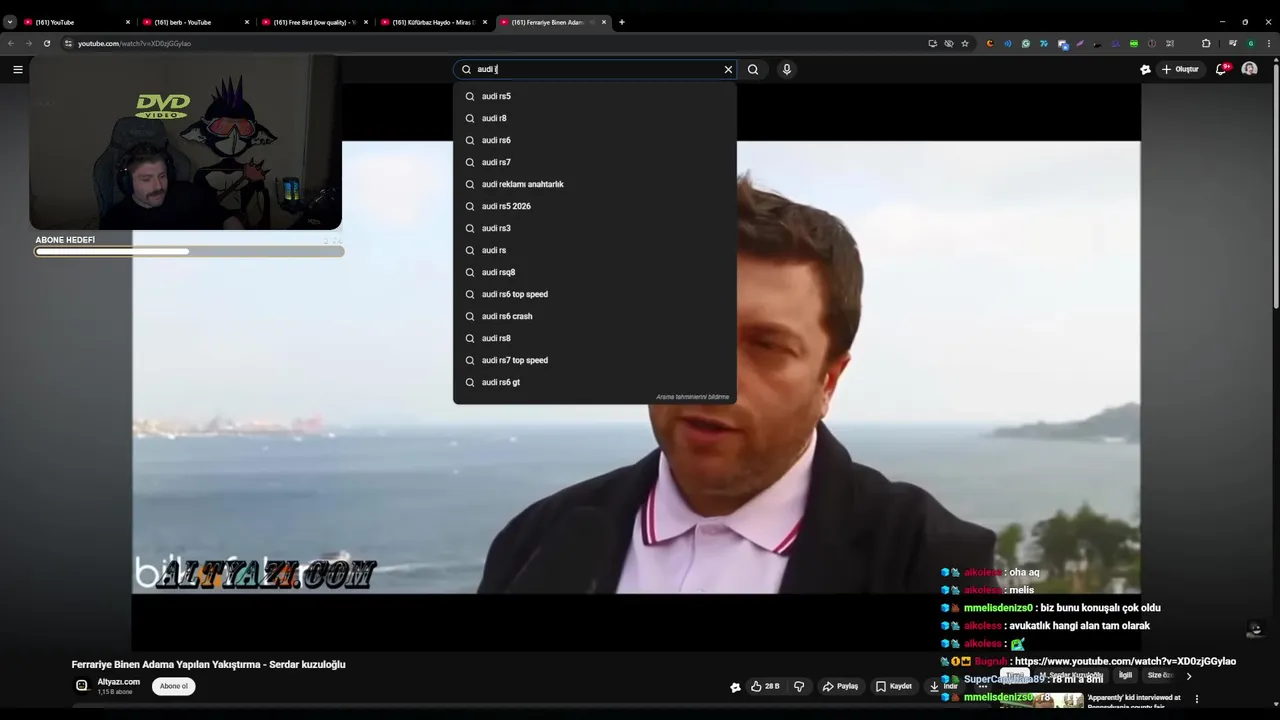Open the Chrome profile G avatar
Image resolution: width=1280 pixels, height=720 pixels.
[x=1250, y=43]
